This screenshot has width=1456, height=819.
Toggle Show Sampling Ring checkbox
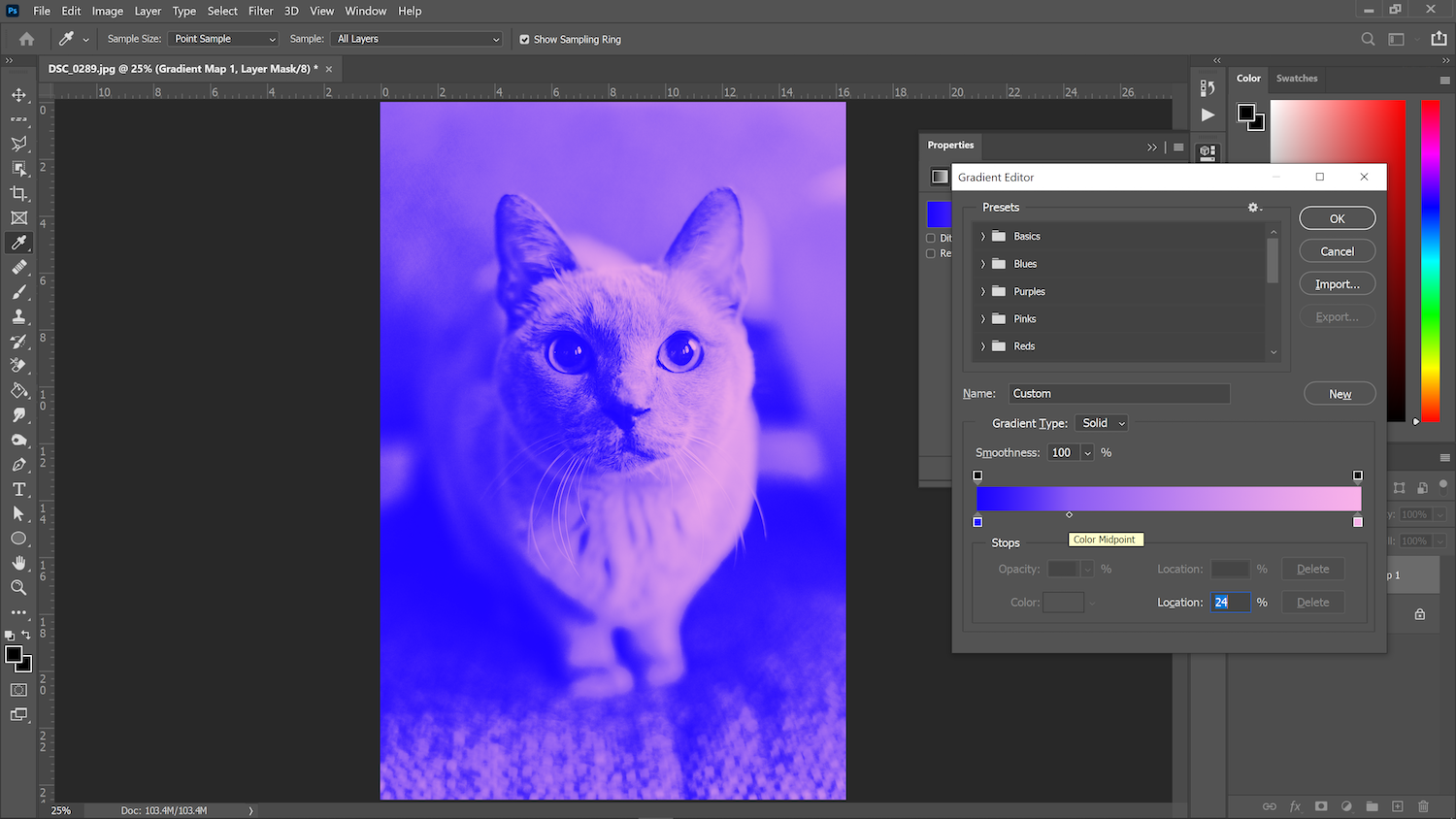(x=524, y=40)
